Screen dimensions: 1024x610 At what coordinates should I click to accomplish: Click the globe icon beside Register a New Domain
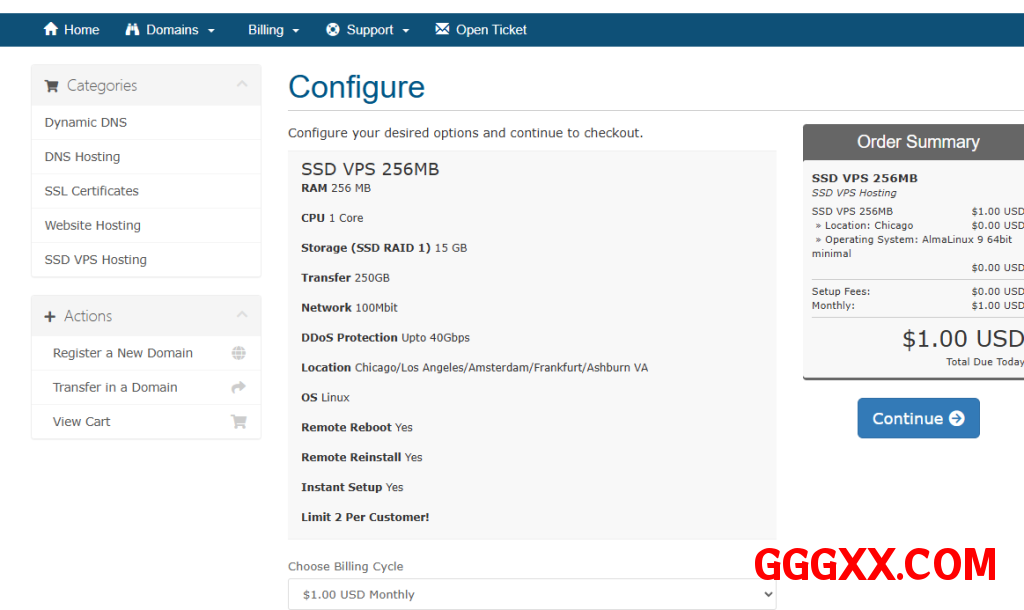(x=238, y=353)
